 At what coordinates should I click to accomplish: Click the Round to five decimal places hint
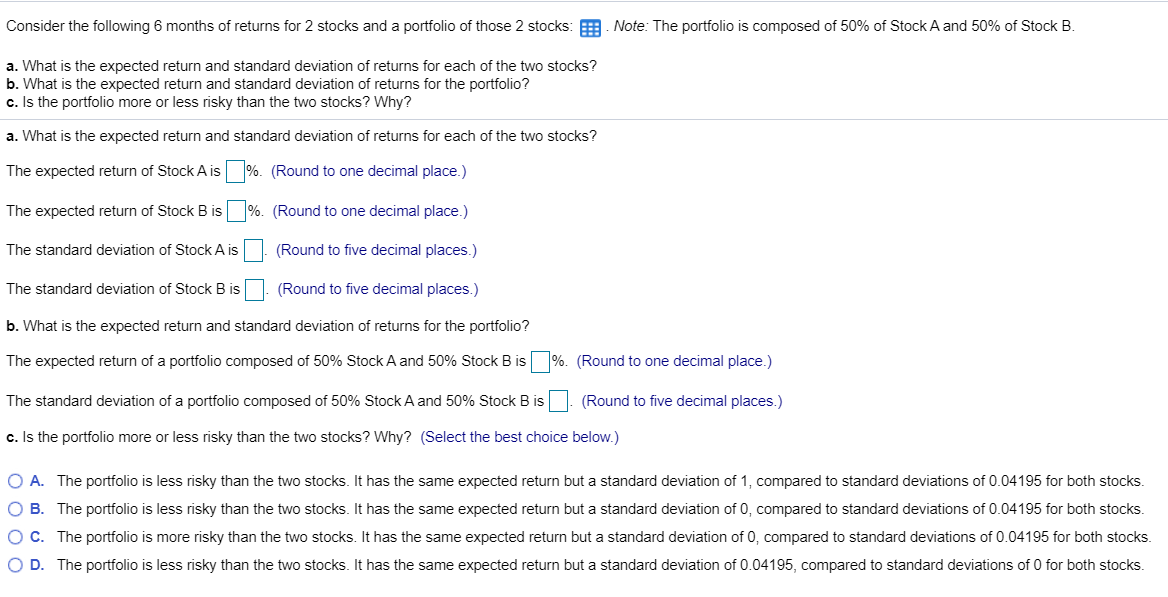pyautogui.click(x=375, y=249)
